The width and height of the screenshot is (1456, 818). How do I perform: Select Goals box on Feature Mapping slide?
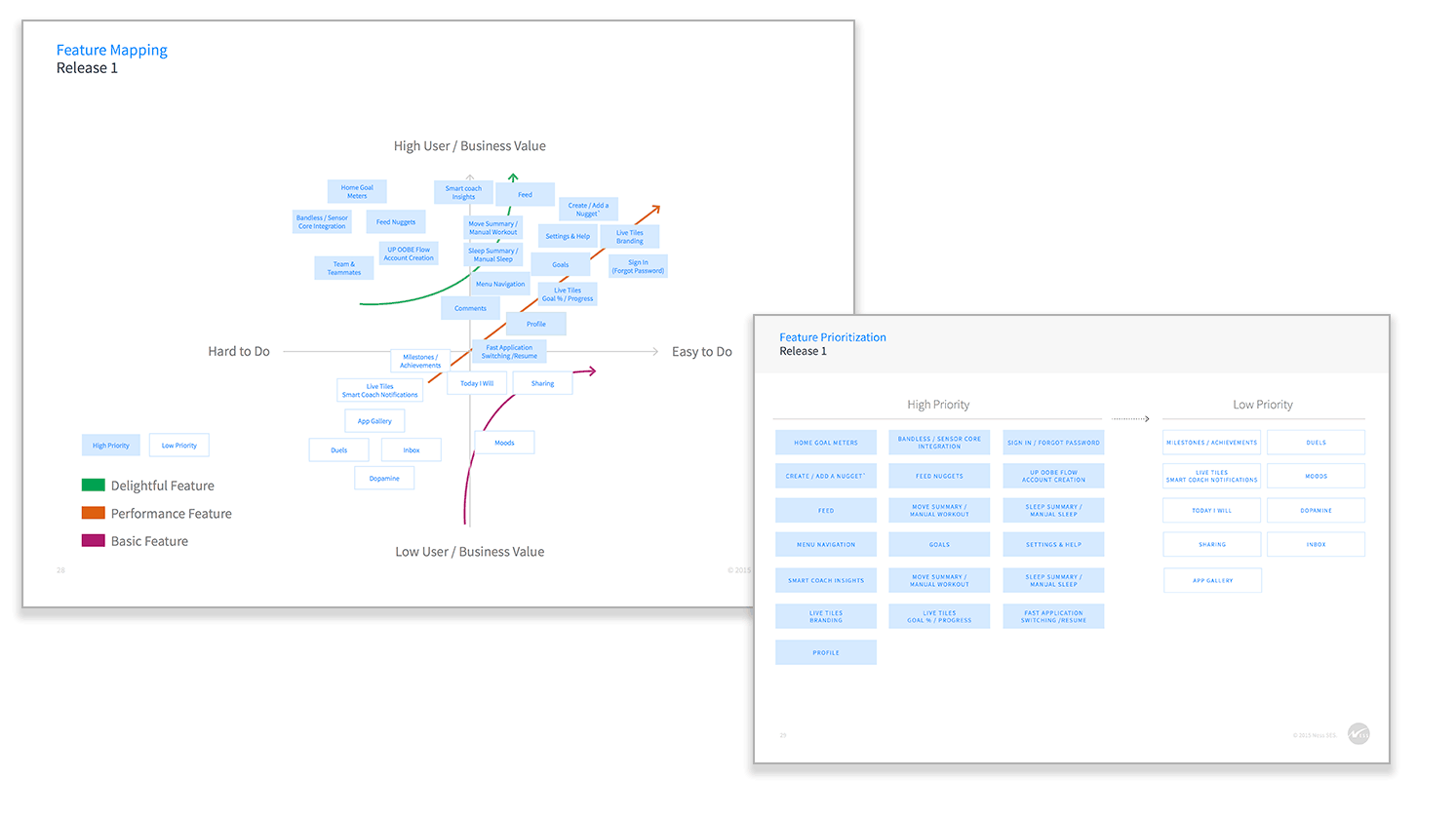(561, 264)
